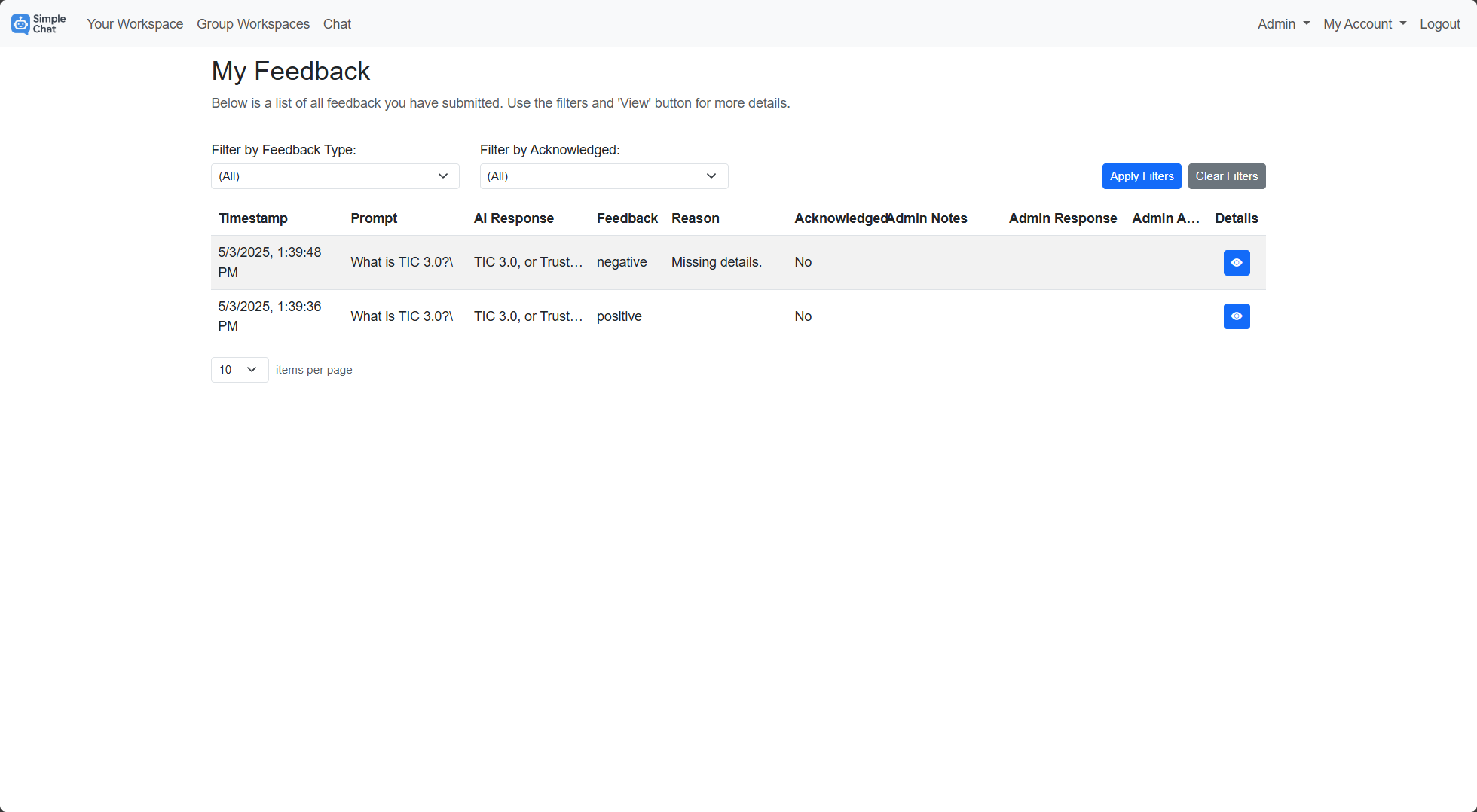Navigate to Your Workspace

[134, 23]
